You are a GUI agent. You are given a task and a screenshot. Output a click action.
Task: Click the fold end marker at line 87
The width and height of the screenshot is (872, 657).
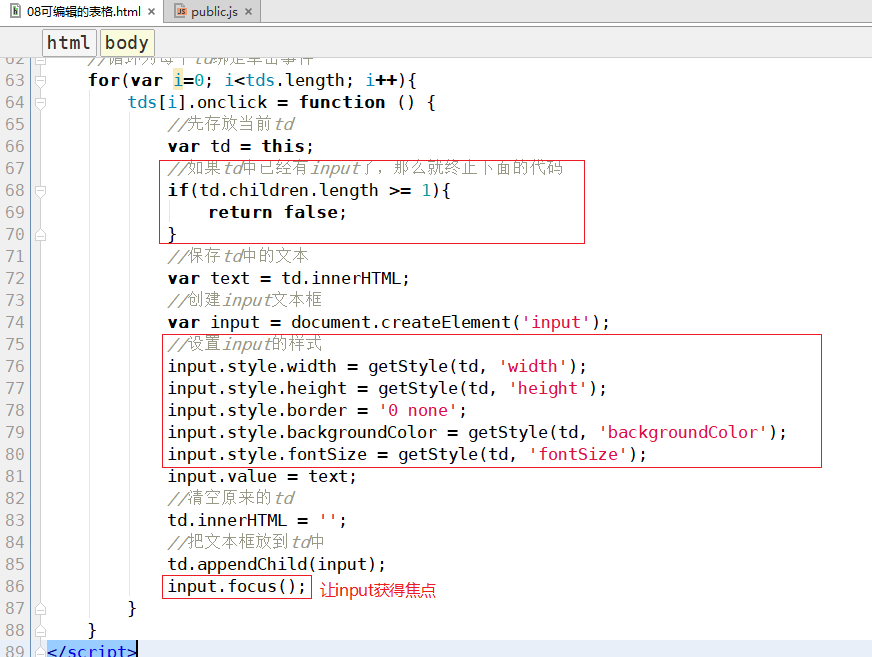41,608
